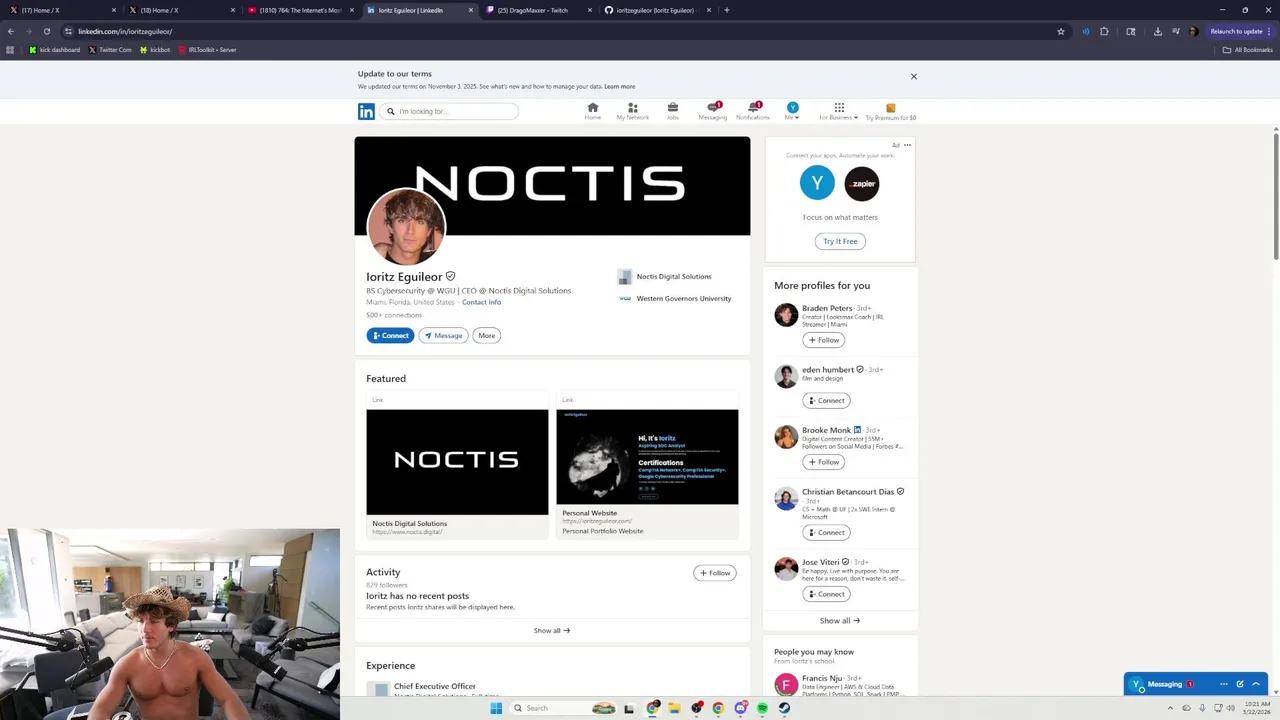Click Try It Free on the ad
The width and height of the screenshot is (1280, 720).
click(840, 241)
